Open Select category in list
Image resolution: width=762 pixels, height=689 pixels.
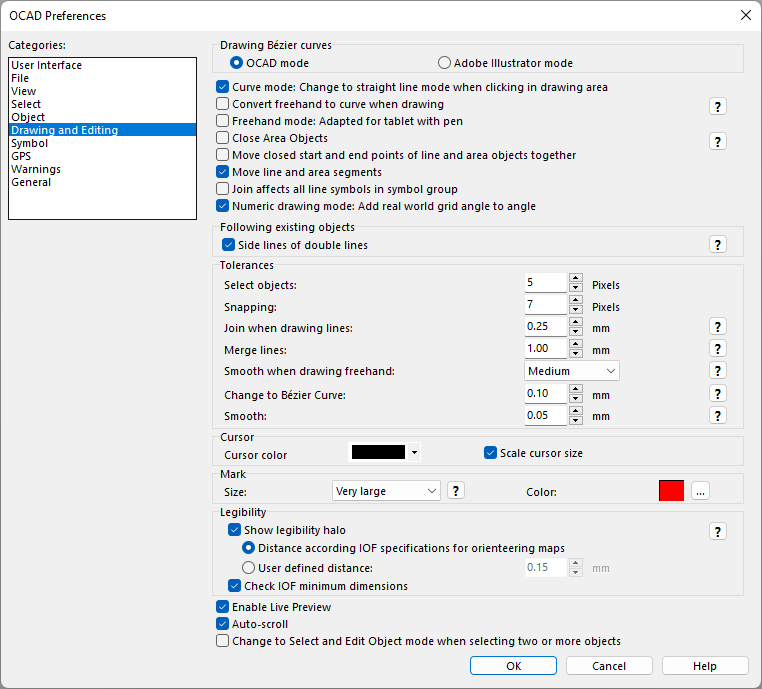103,104
